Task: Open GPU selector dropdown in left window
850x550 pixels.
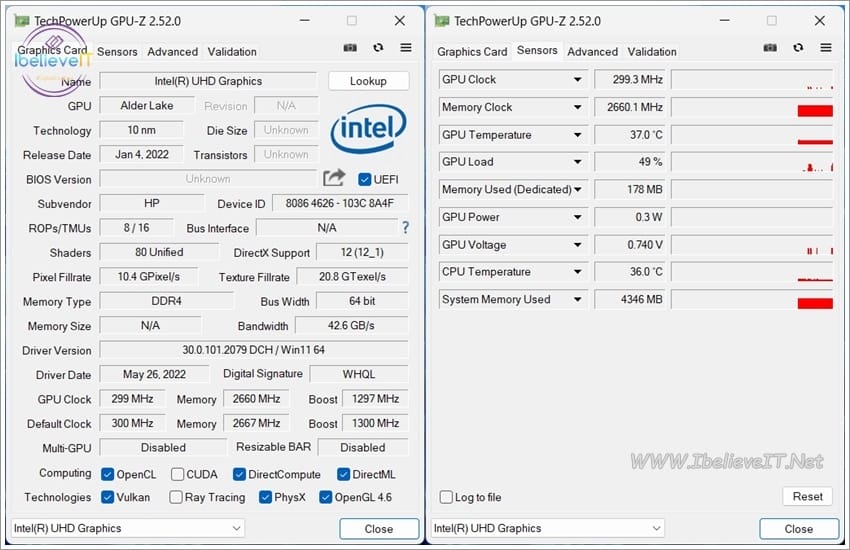Action: (128, 528)
